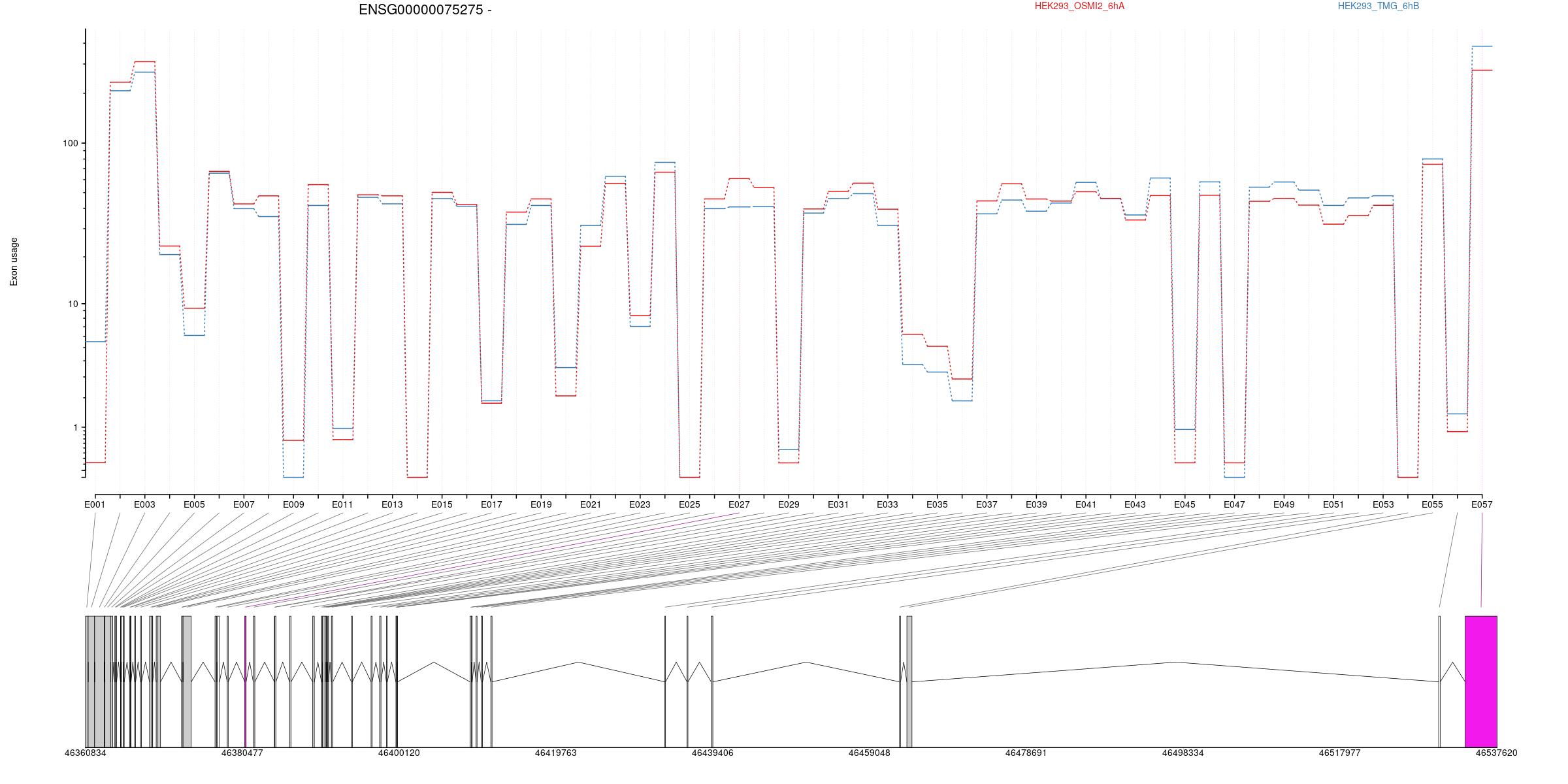The width and height of the screenshot is (1568, 784).
Task: Click genomic coordinate 46459048
Action: 870,753
